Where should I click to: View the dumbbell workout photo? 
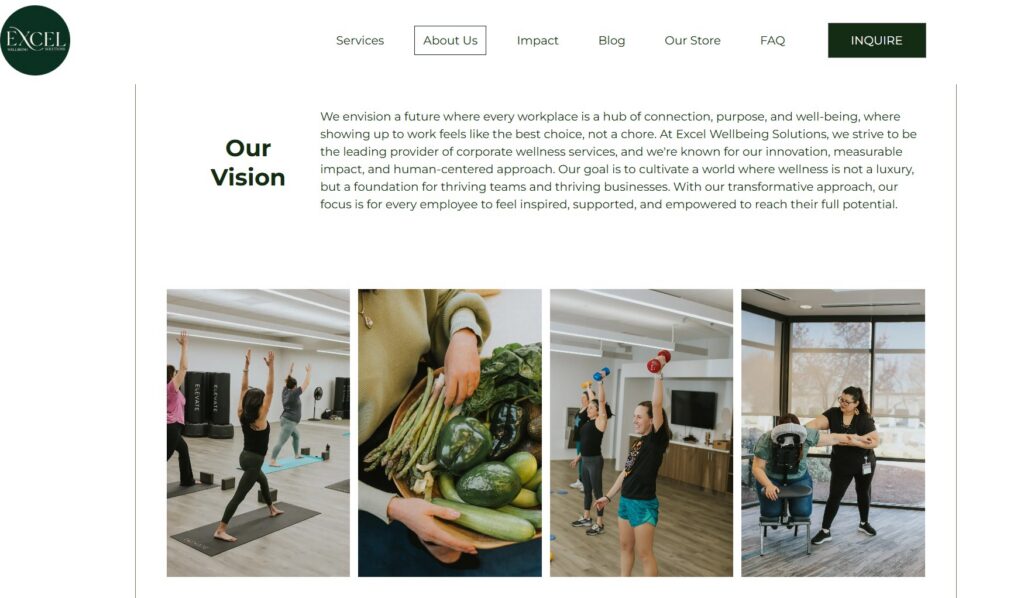point(641,433)
